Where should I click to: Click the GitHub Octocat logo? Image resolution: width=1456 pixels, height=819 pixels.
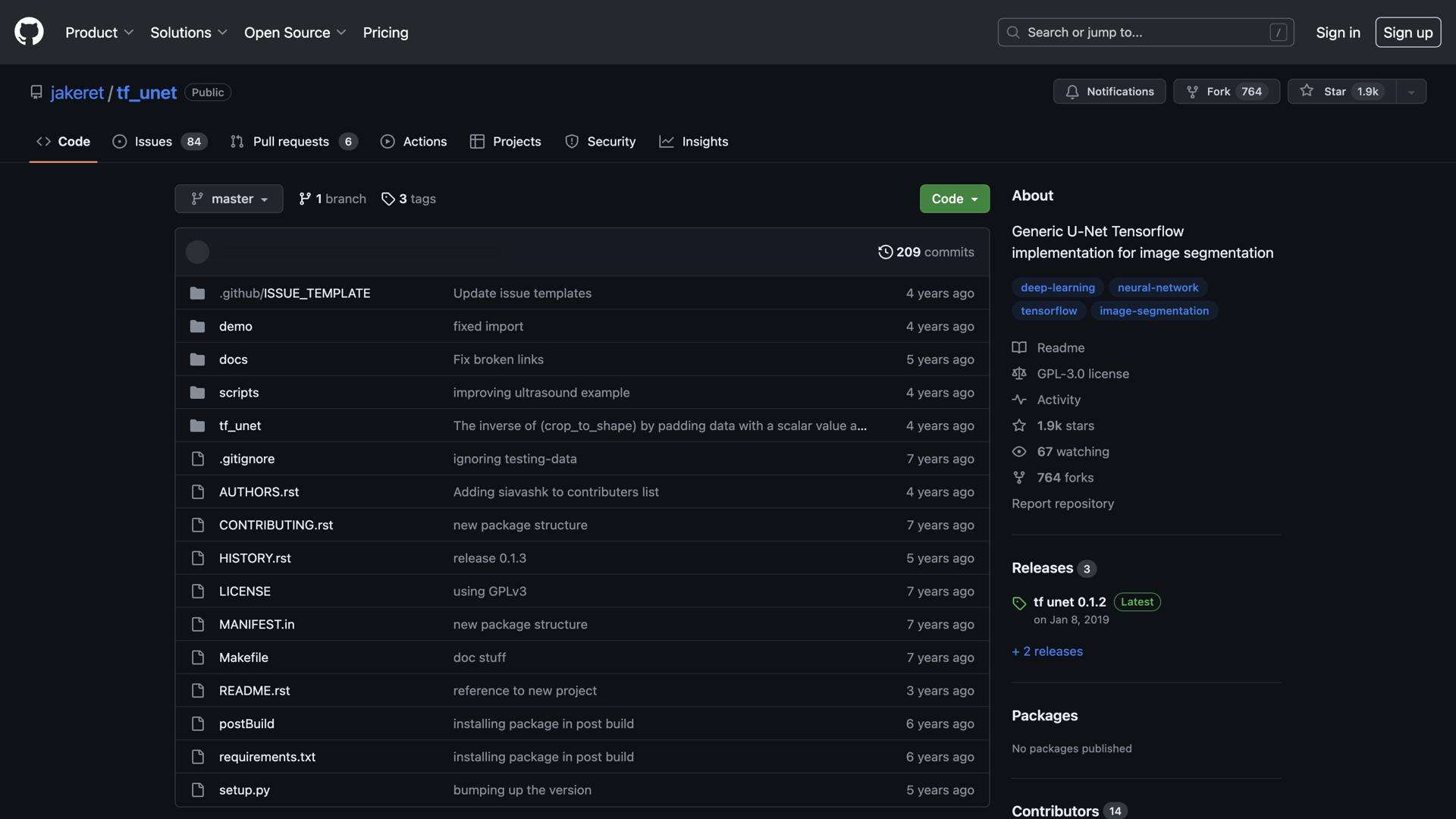pos(29,32)
